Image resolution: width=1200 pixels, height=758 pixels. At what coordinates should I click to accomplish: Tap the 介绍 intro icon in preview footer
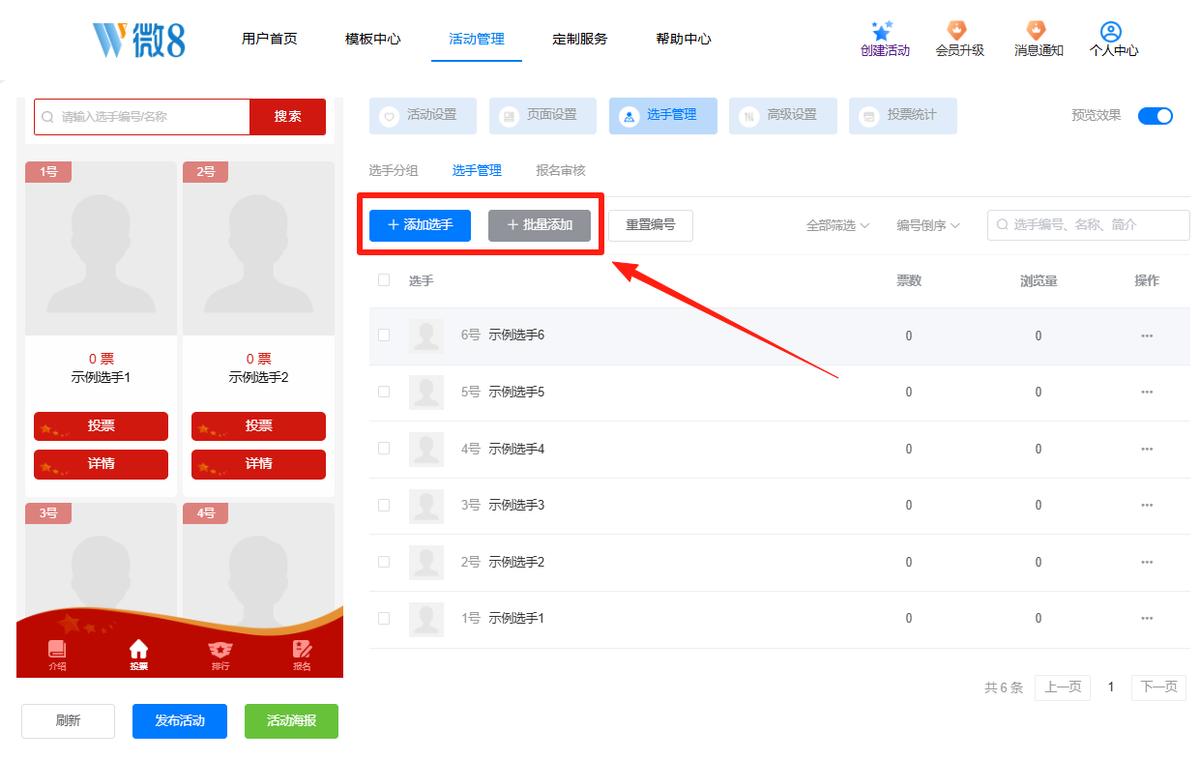(57, 650)
